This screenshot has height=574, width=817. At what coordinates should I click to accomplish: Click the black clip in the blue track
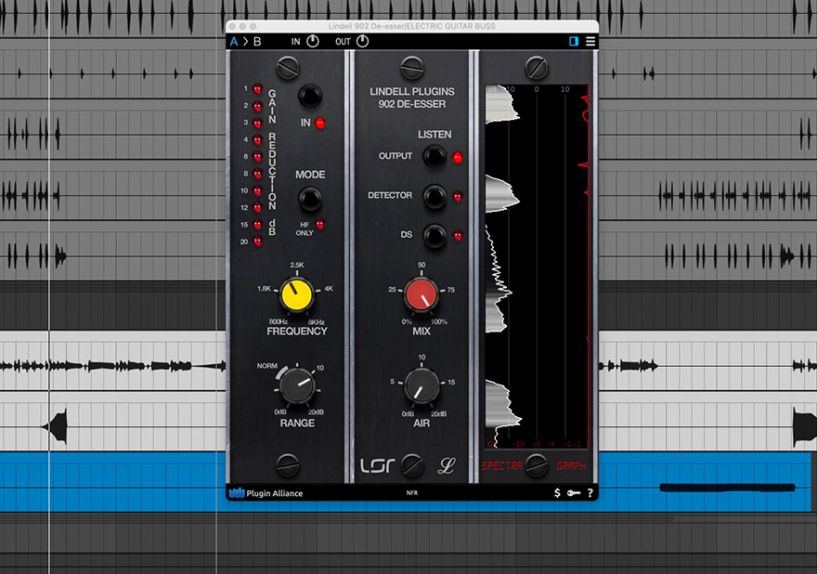[x=727, y=488]
